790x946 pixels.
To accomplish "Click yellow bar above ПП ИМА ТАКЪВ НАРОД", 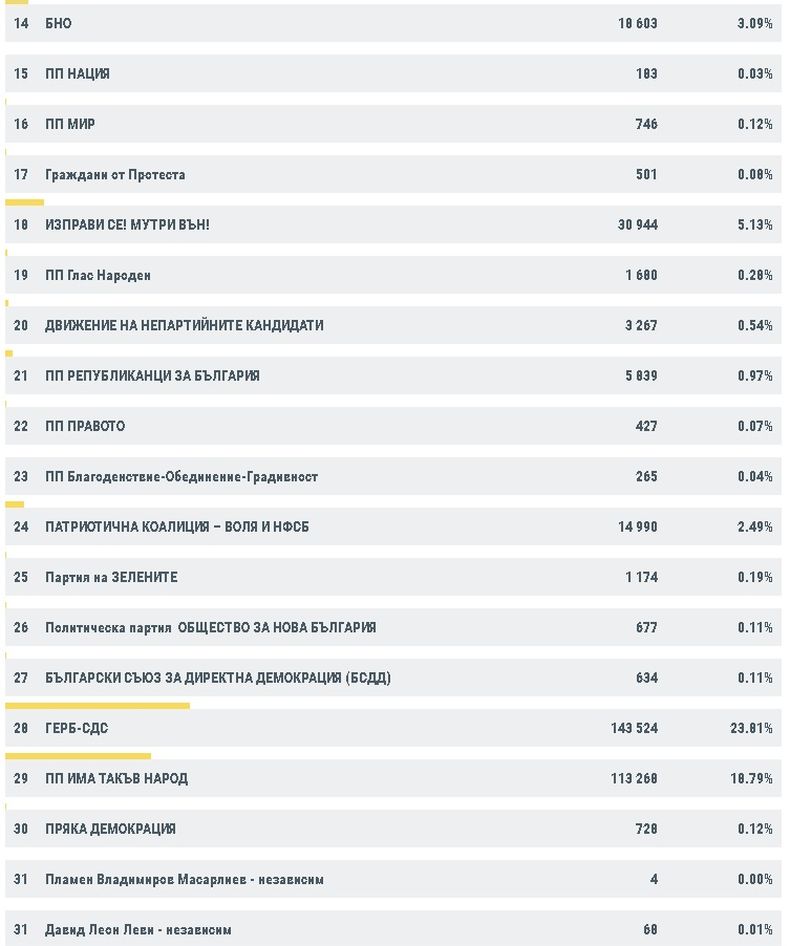I will [x=78, y=756].
